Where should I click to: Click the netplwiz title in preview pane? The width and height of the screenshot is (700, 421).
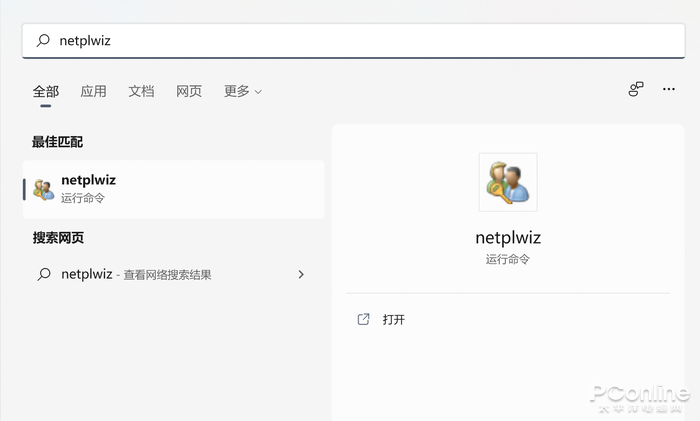click(x=508, y=238)
